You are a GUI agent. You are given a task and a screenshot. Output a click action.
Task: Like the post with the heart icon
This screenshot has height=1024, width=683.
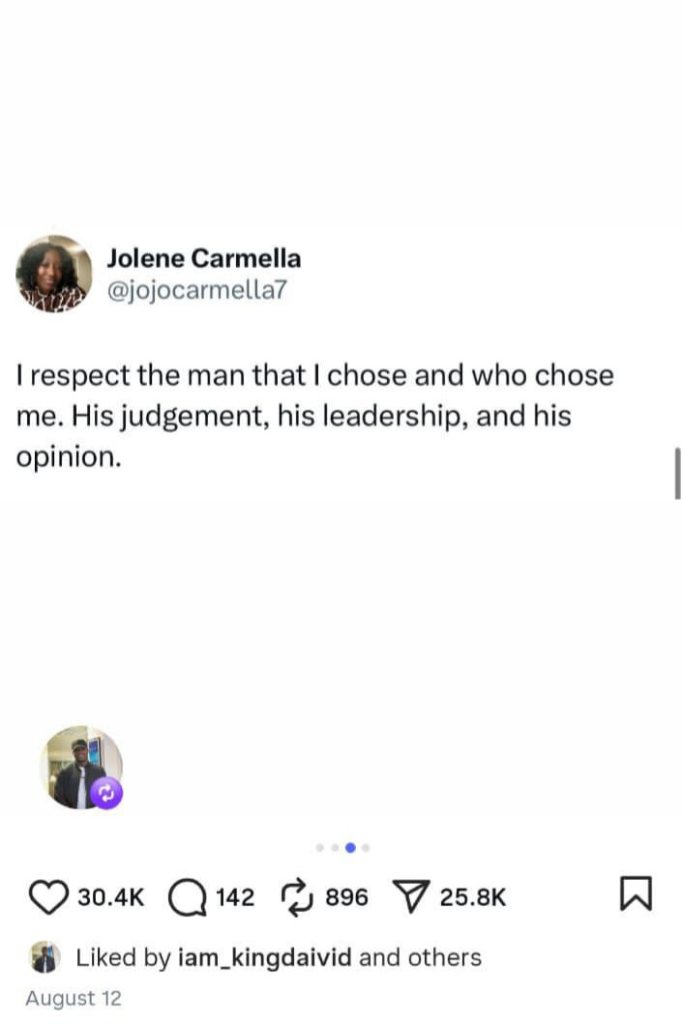coord(48,897)
